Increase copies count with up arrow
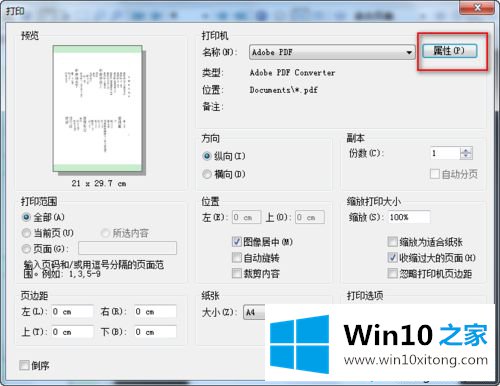 (466, 150)
